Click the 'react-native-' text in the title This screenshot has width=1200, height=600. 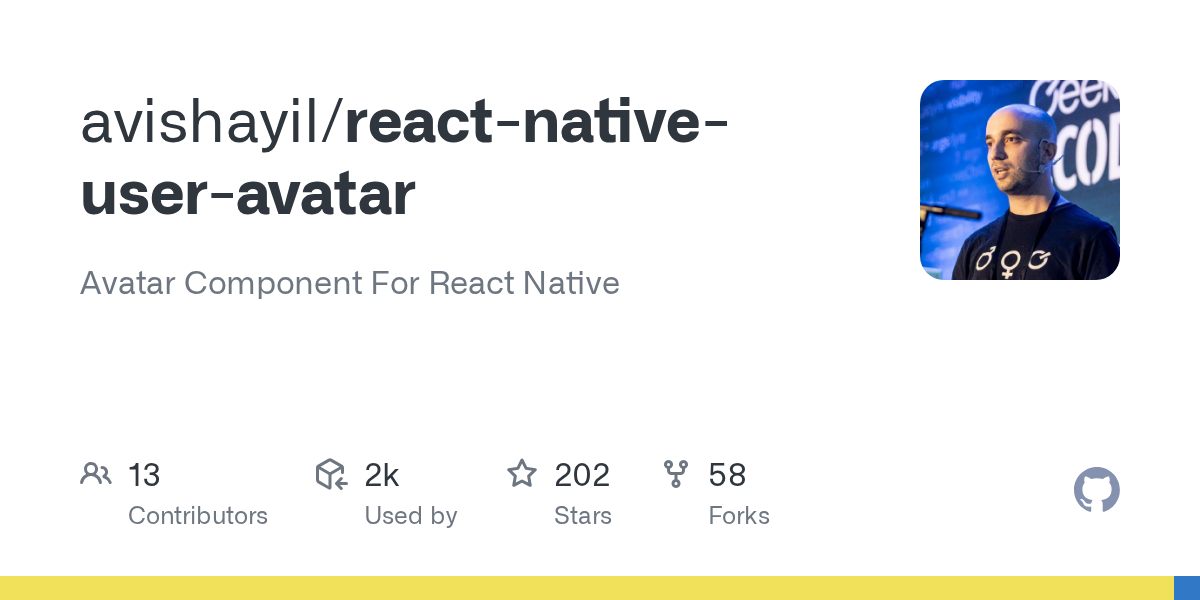click(x=536, y=122)
